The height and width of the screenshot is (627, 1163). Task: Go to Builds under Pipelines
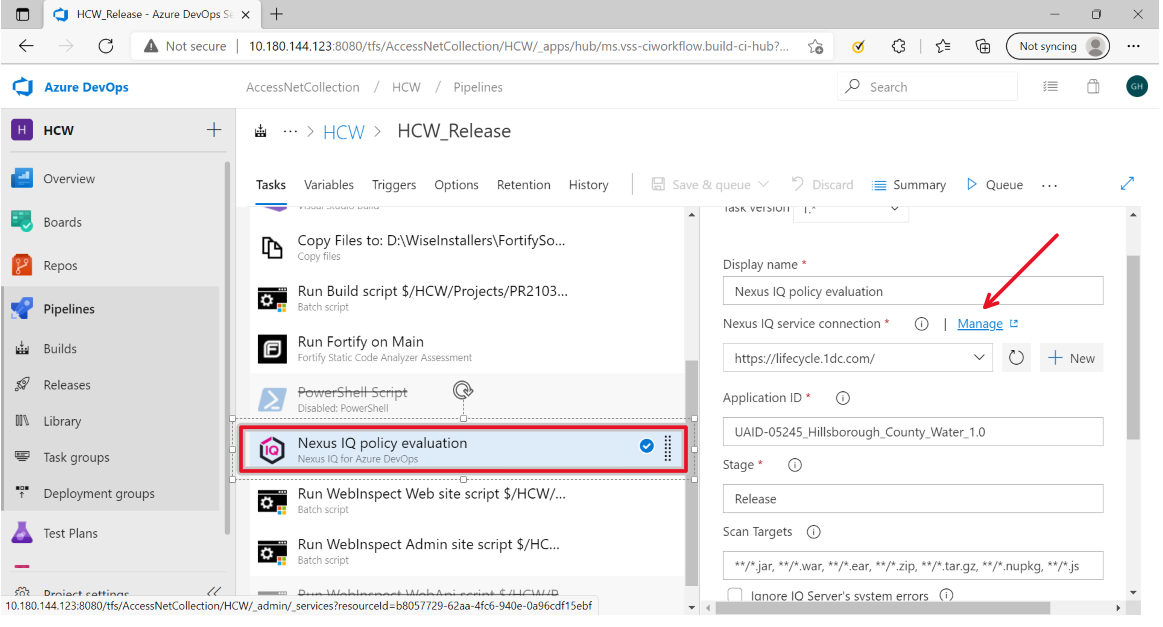(59, 349)
